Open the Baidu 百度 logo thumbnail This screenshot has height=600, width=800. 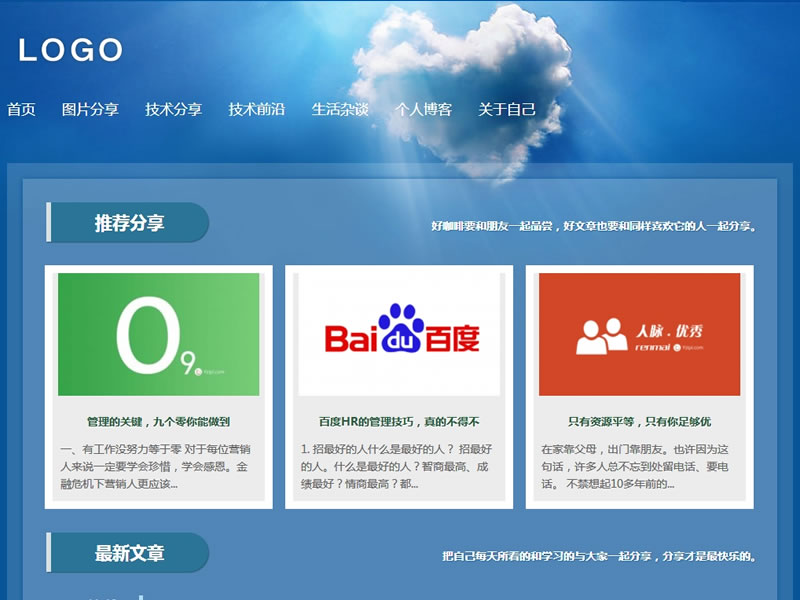tap(399, 334)
